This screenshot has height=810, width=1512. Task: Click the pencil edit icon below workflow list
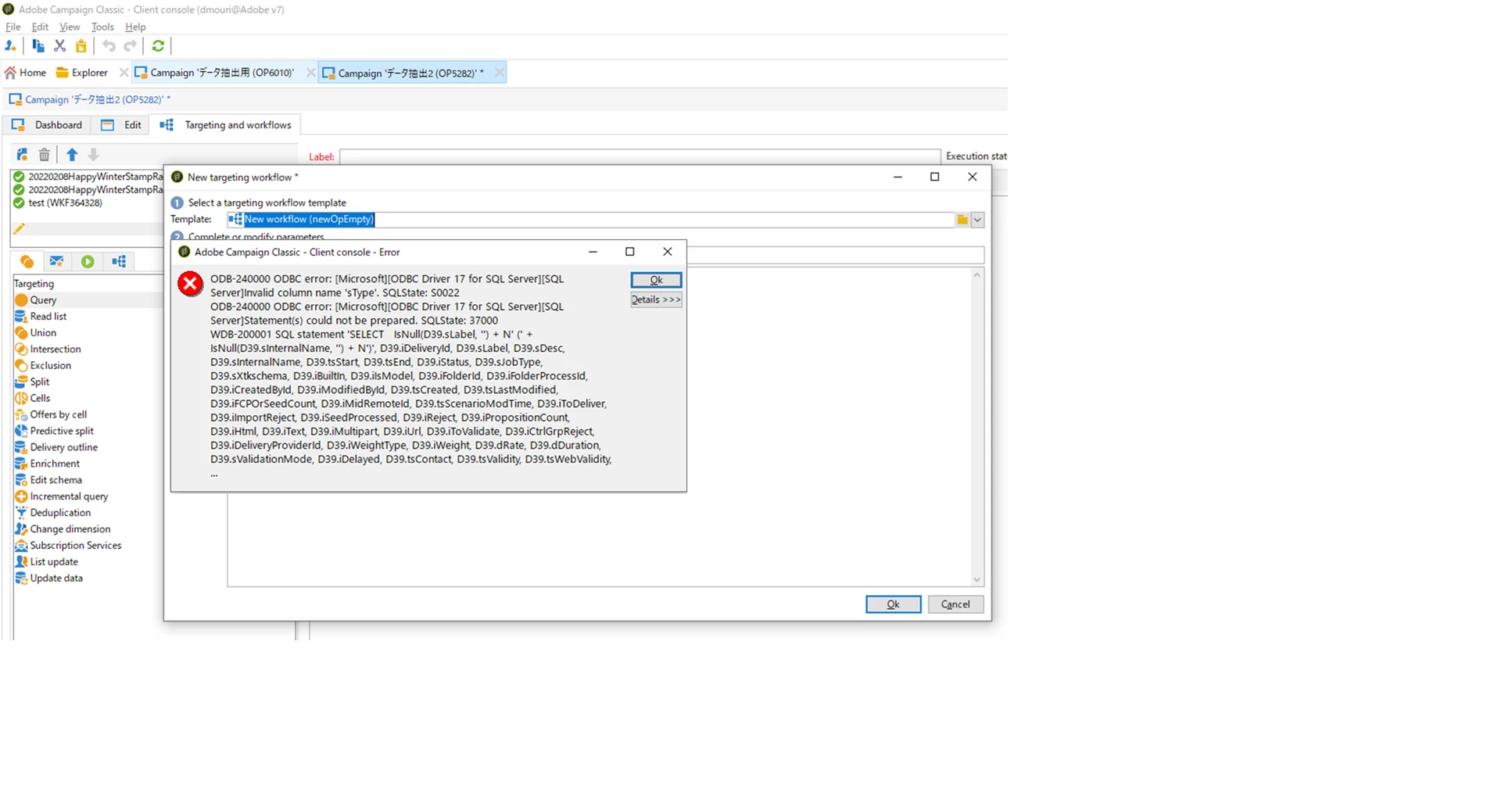(x=19, y=228)
